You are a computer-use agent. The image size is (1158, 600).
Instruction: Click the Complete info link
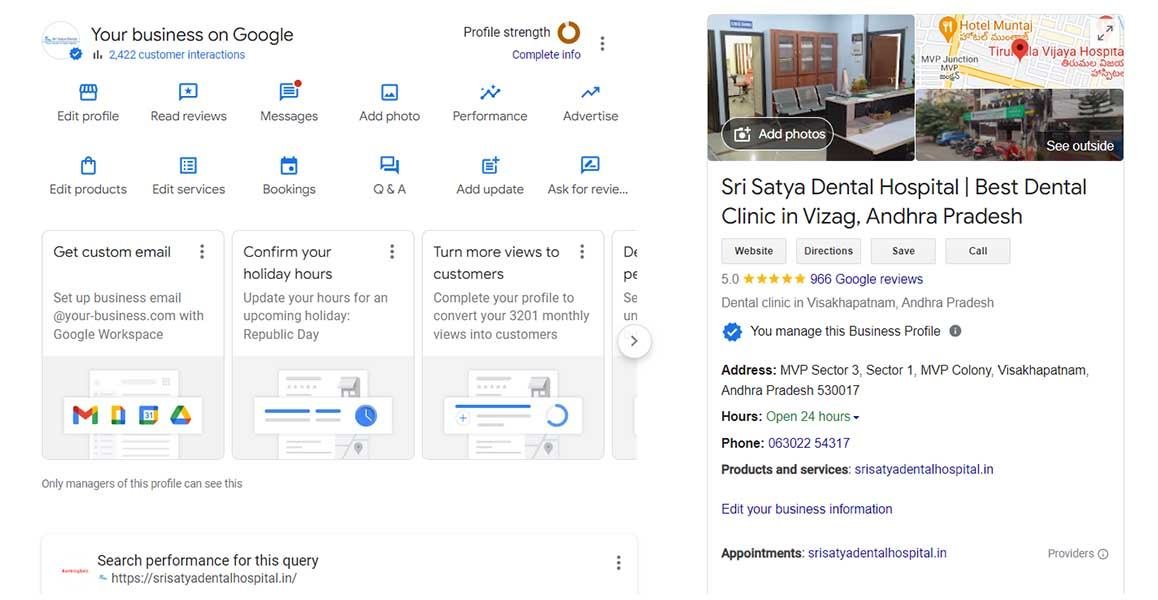pyautogui.click(x=547, y=55)
